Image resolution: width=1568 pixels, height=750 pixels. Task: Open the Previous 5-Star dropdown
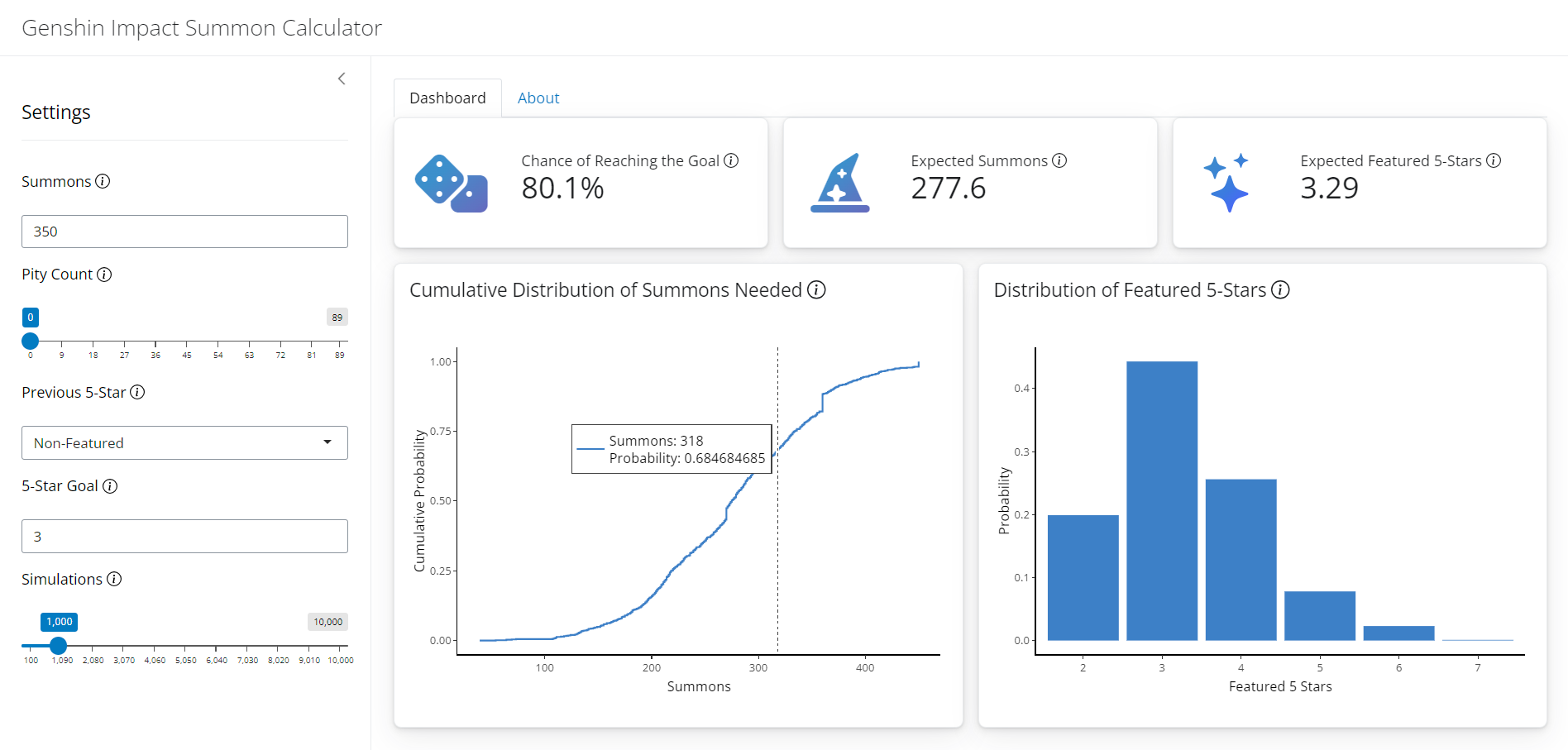pyautogui.click(x=184, y=443)
